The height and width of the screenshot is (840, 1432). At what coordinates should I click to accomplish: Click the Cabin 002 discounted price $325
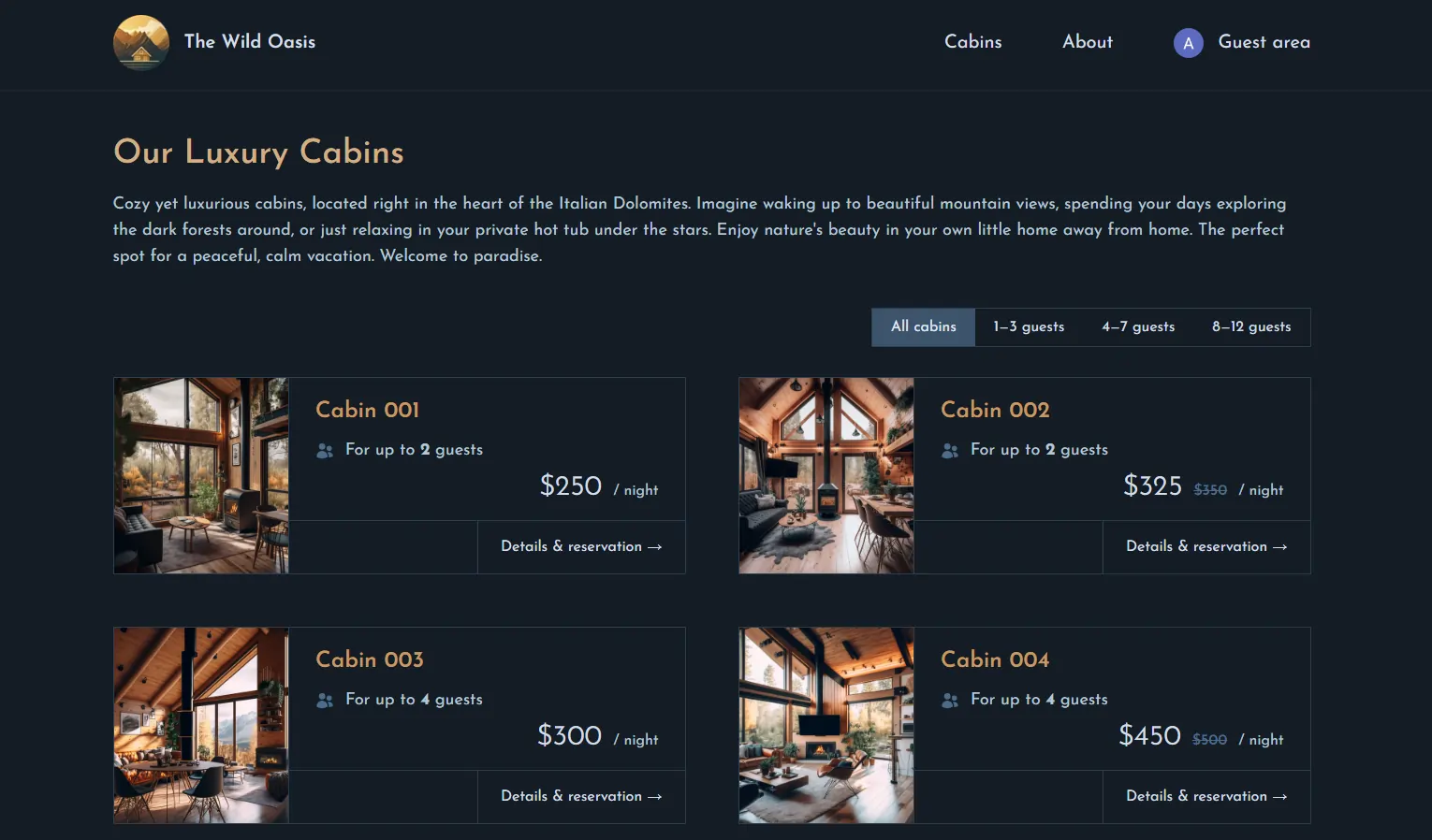1152,485
